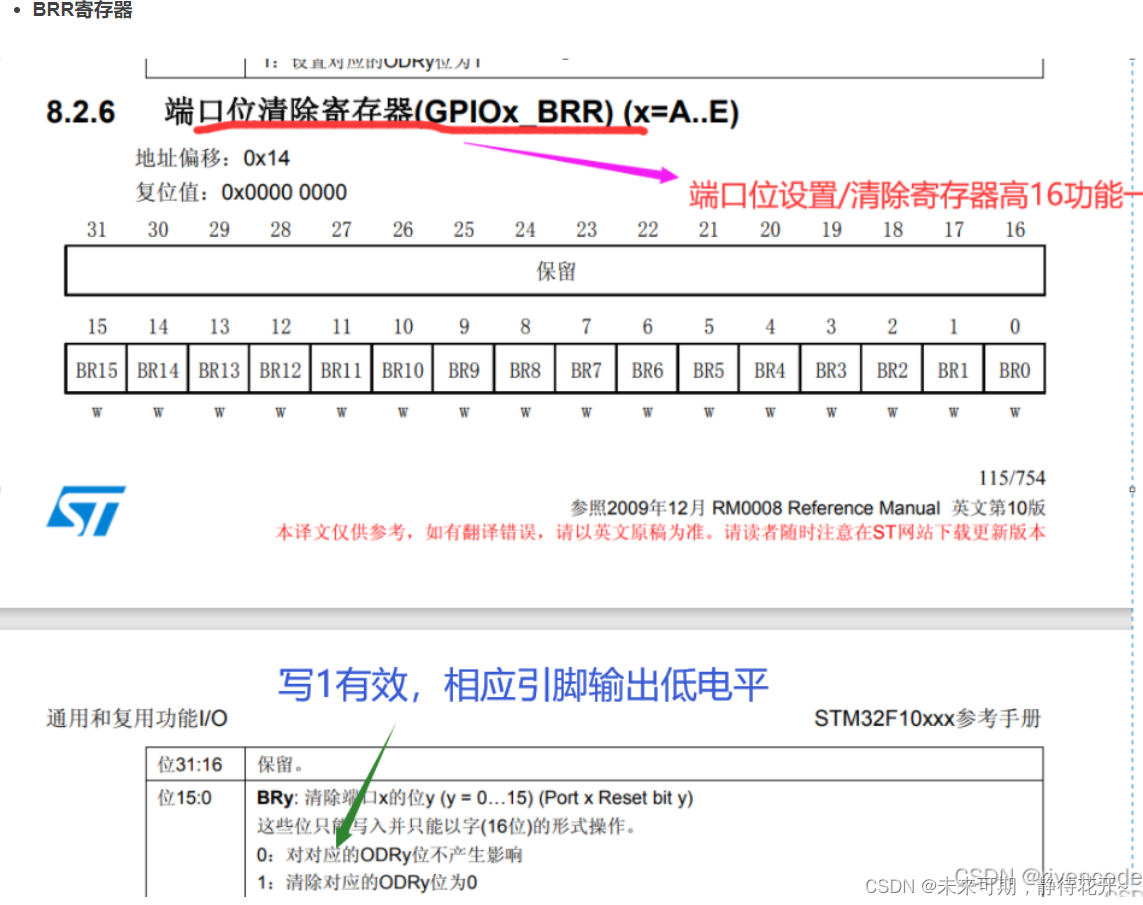Select the BR14 bit cell
Viewport: 1143px width, 905px height.
[x=157, y=369]
